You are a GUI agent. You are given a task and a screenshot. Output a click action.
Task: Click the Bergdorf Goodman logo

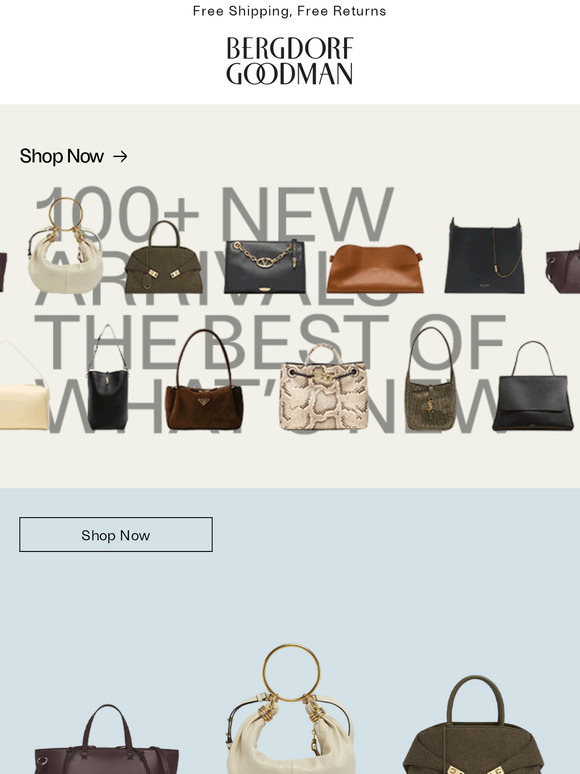(x=289, y=61)
